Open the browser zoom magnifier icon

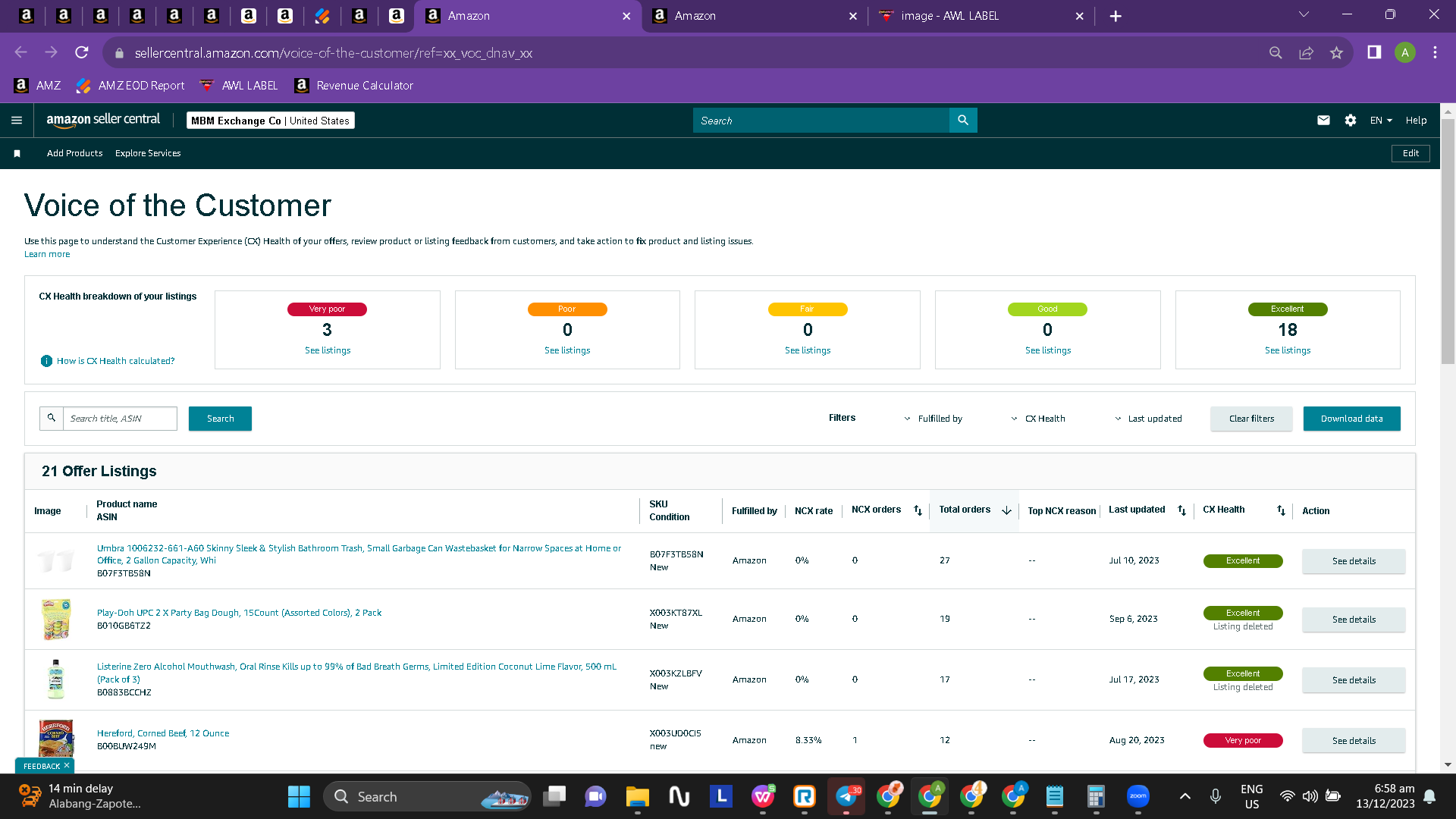(1276, 52)
